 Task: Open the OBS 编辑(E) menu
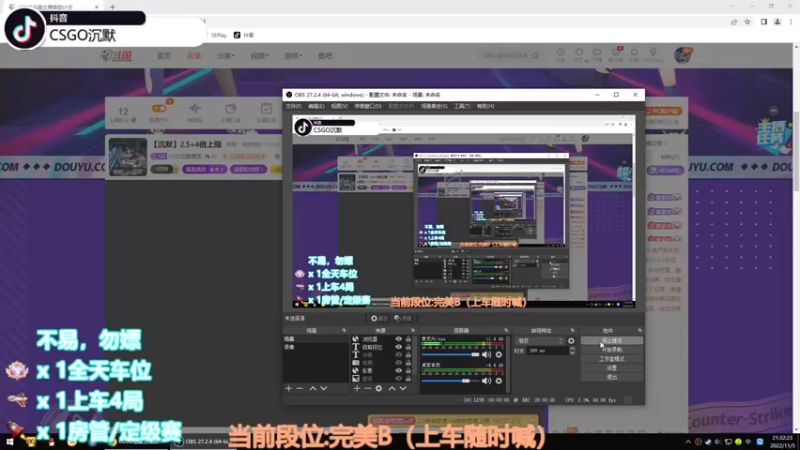click(x=316, y=106)
